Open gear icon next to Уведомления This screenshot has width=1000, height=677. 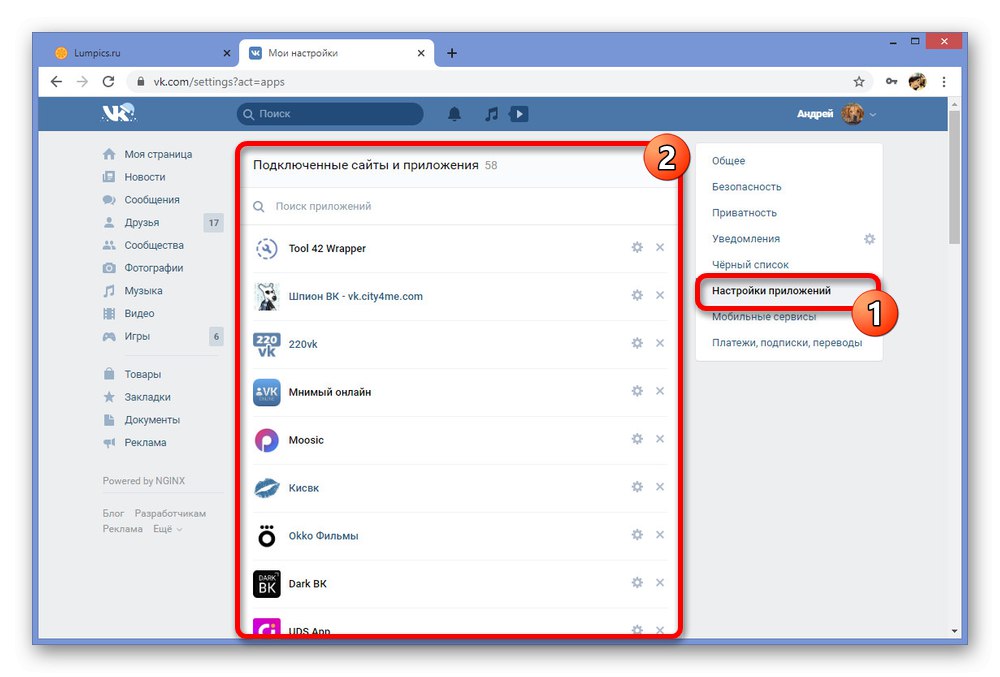click(x=869, y=239)
